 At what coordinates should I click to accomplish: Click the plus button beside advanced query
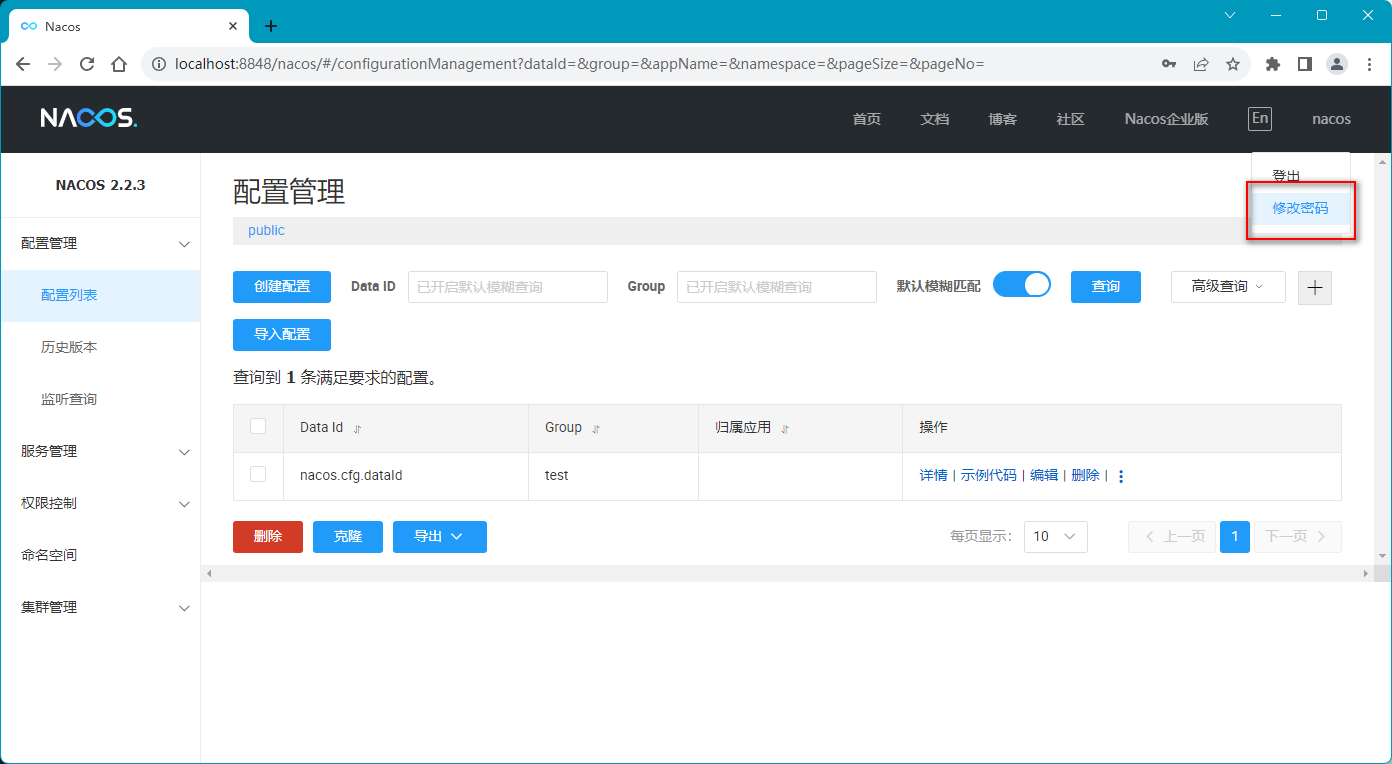1315,287
